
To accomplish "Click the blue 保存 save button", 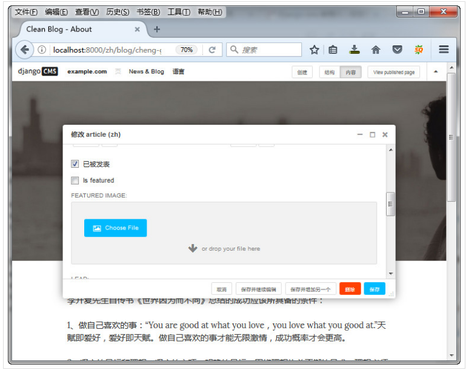I will click(x=375, y=289).
